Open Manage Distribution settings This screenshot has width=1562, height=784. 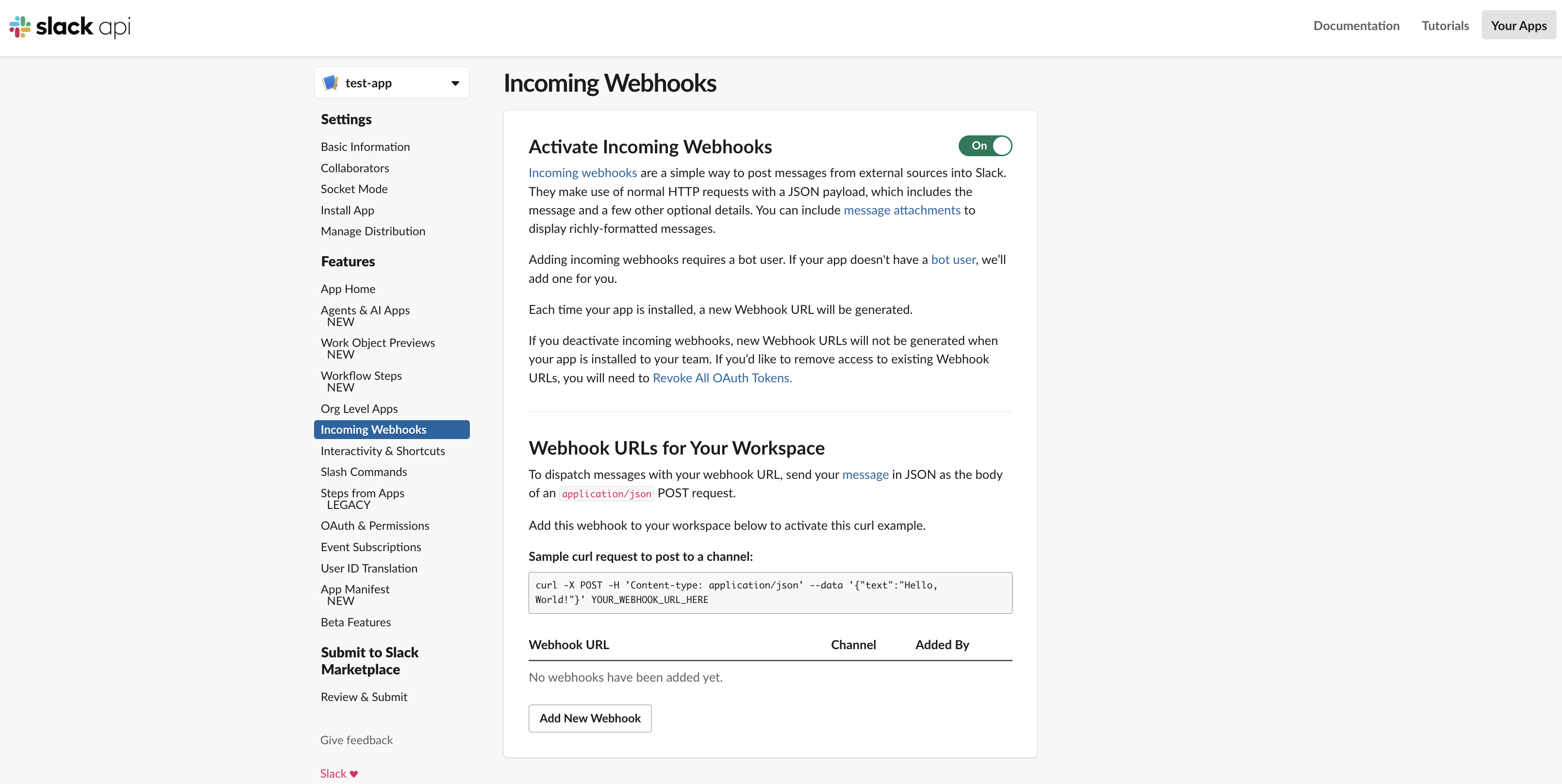click(x=373, y=231)
